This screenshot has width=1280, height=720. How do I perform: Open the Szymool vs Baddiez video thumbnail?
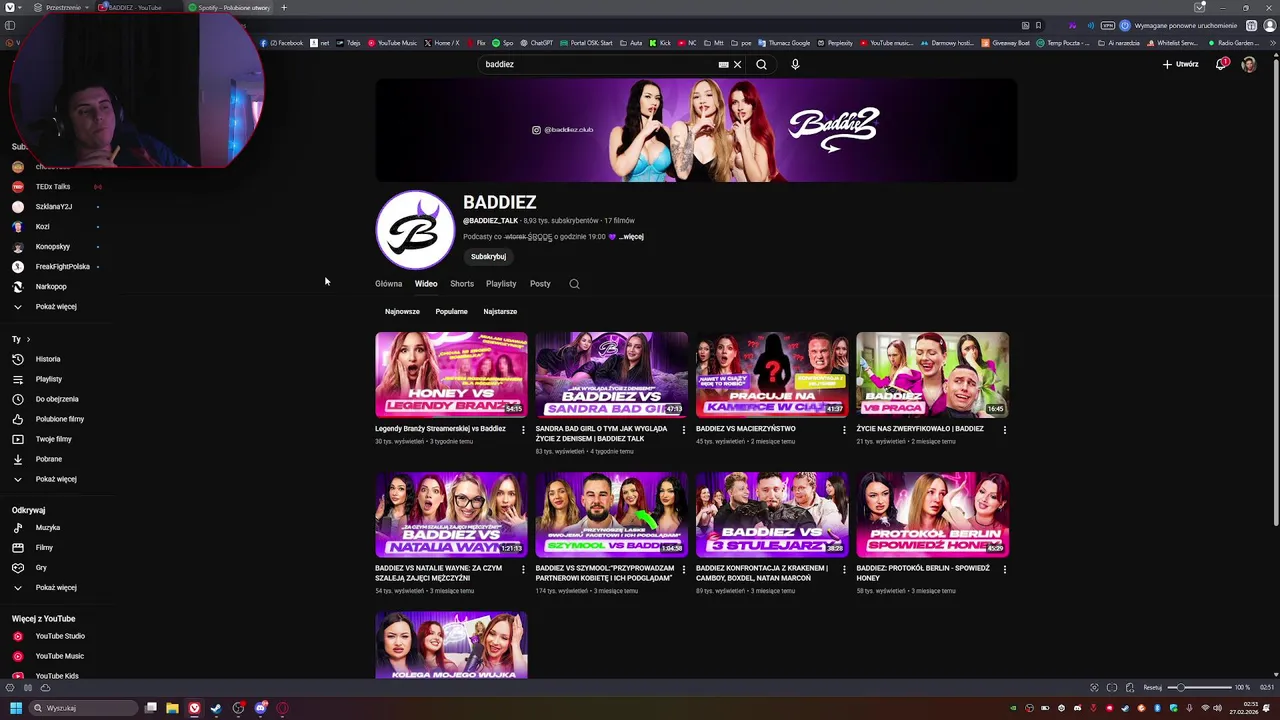pyautogui.click(x=611, y=514)
